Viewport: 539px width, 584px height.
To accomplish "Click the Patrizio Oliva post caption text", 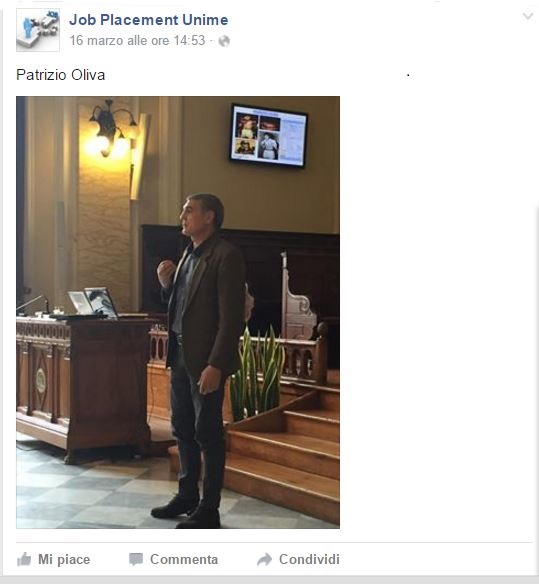I will [61, 75].
